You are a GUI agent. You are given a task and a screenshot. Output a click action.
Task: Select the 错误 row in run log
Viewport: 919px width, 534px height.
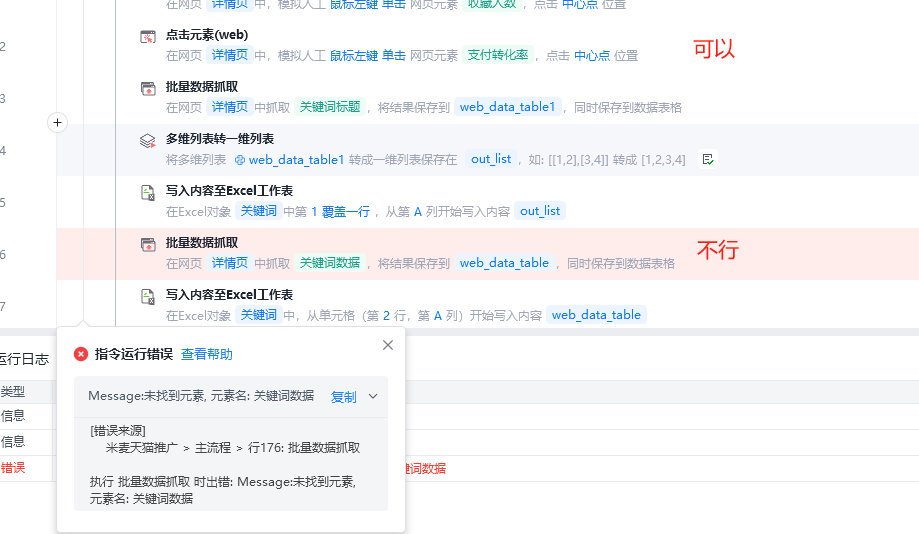[x=13, y=467]
